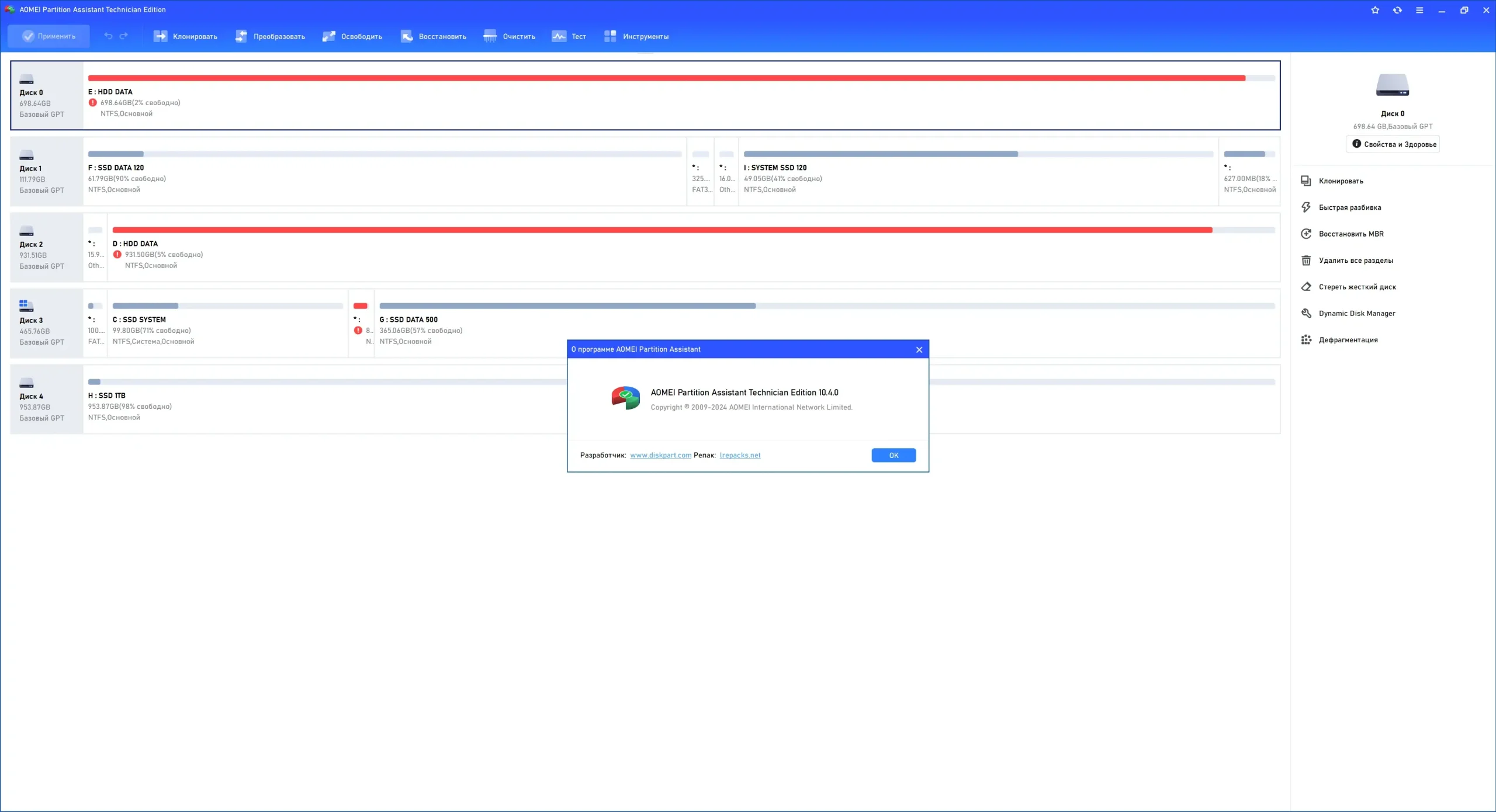Image resolution: width=1496 pixels, height=812 pixels.
Task: Click OK in the About dialog
Action: coord(893,454)
